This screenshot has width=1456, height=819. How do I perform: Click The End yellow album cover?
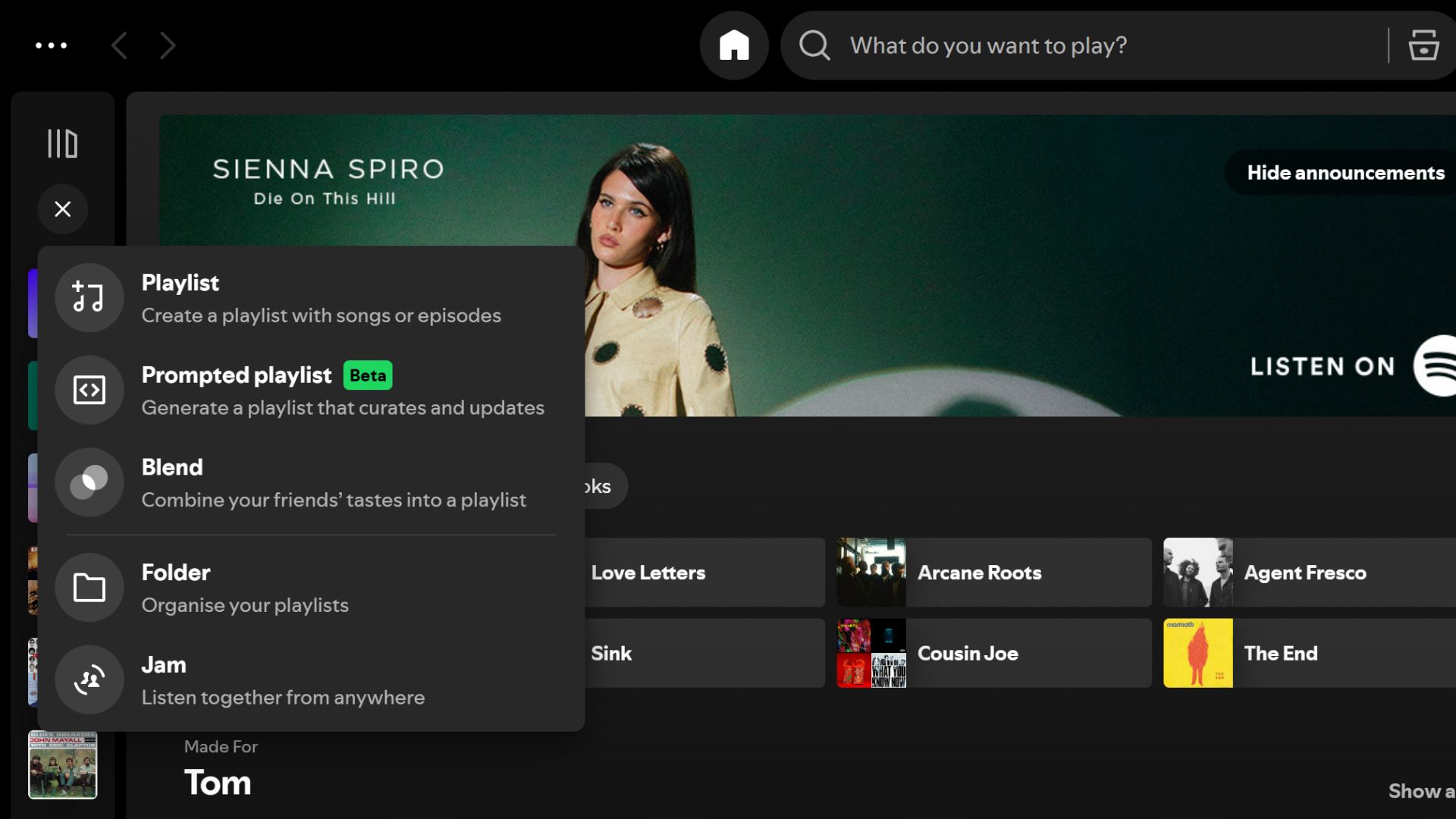tap(1198, 653)
